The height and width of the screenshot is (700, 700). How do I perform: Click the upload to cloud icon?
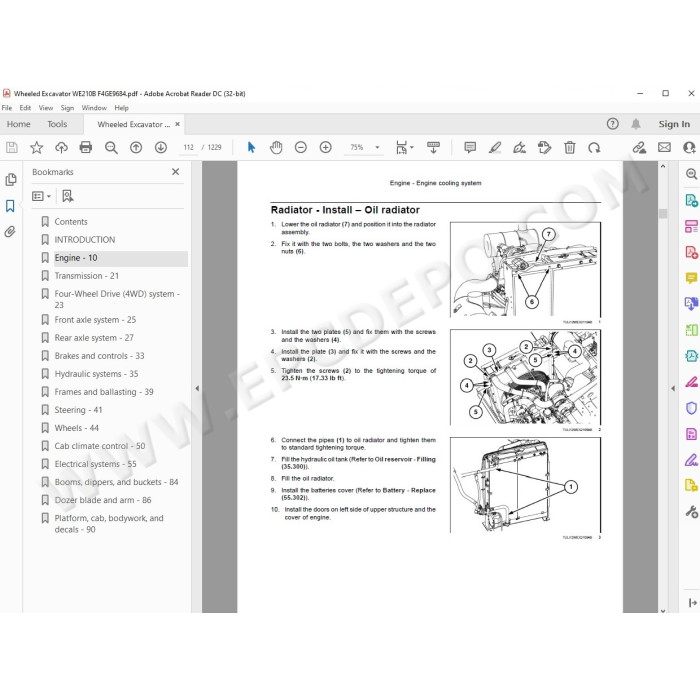[61, 147]
